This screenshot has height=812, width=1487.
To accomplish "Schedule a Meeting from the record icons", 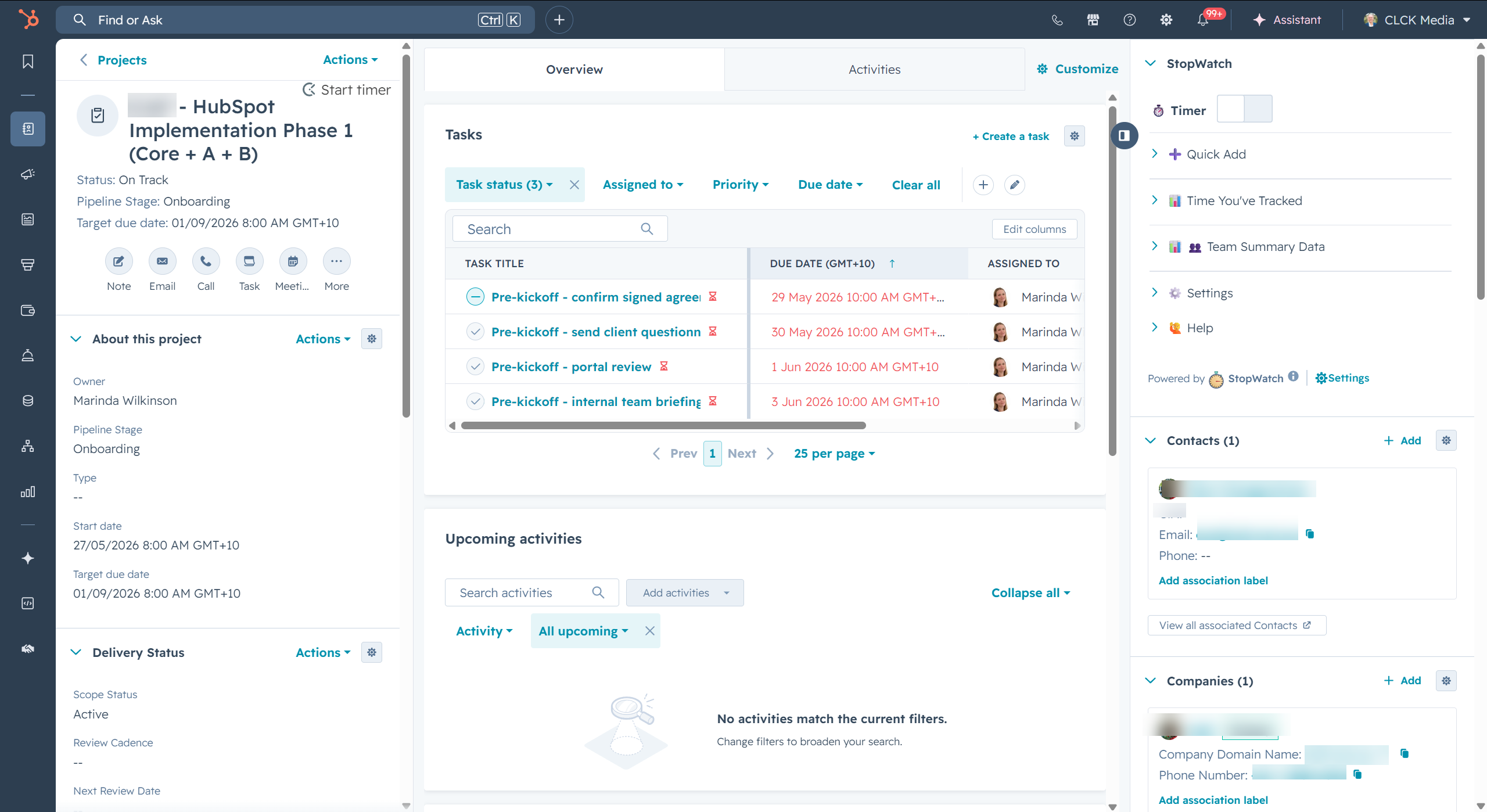I will pos(293,261).
